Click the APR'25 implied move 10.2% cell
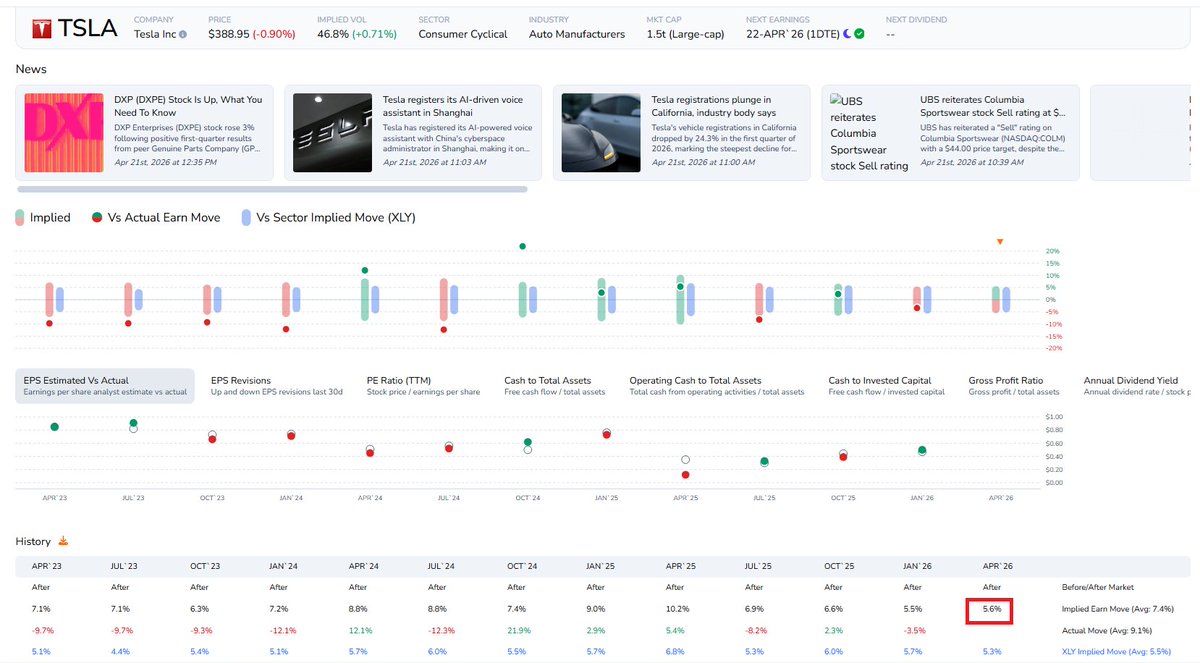Image resolution: width=1200 pixels, height=663 pixels. [x=676, y=609]
